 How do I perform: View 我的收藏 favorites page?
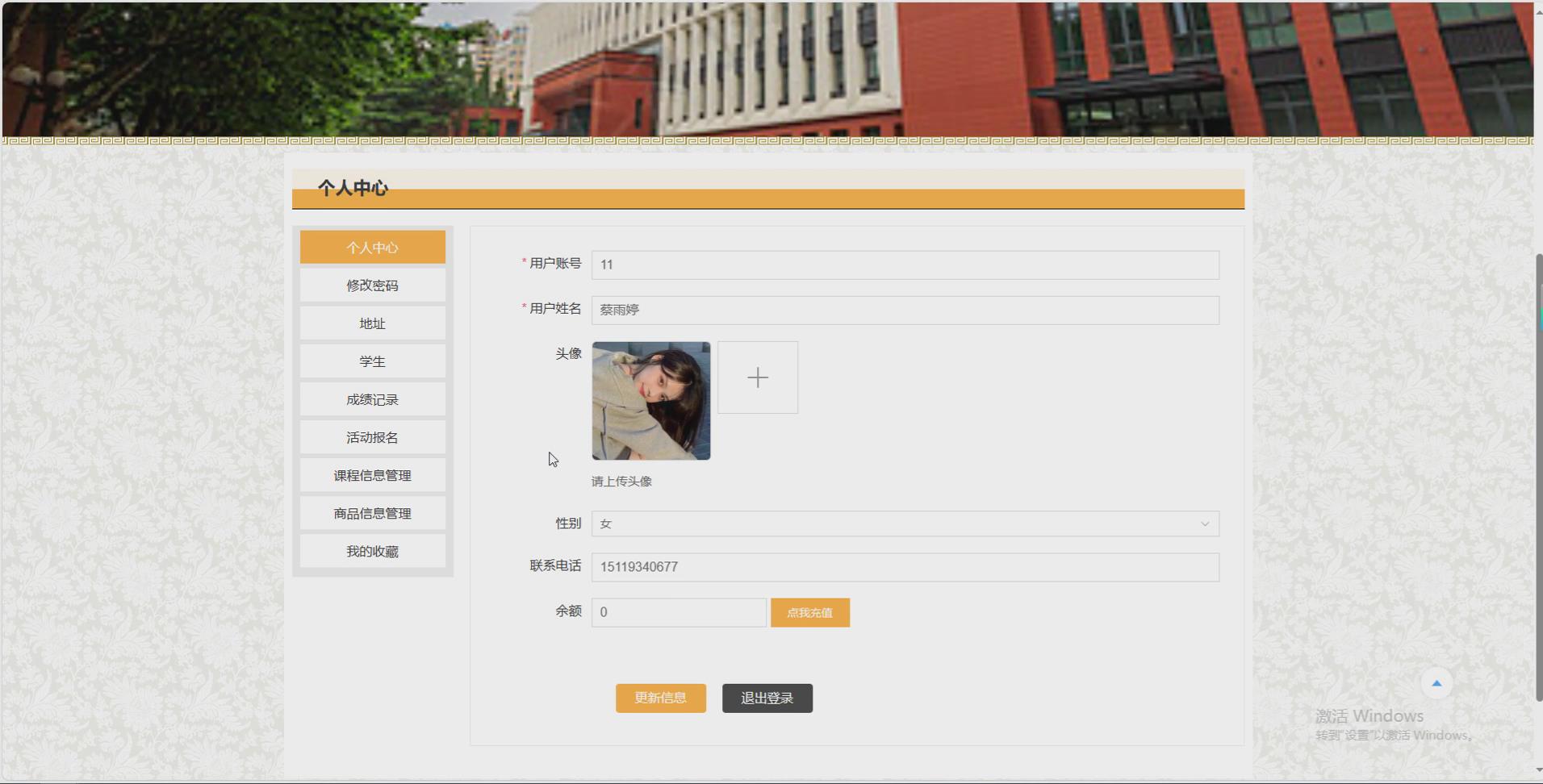[x=372, y=551]
